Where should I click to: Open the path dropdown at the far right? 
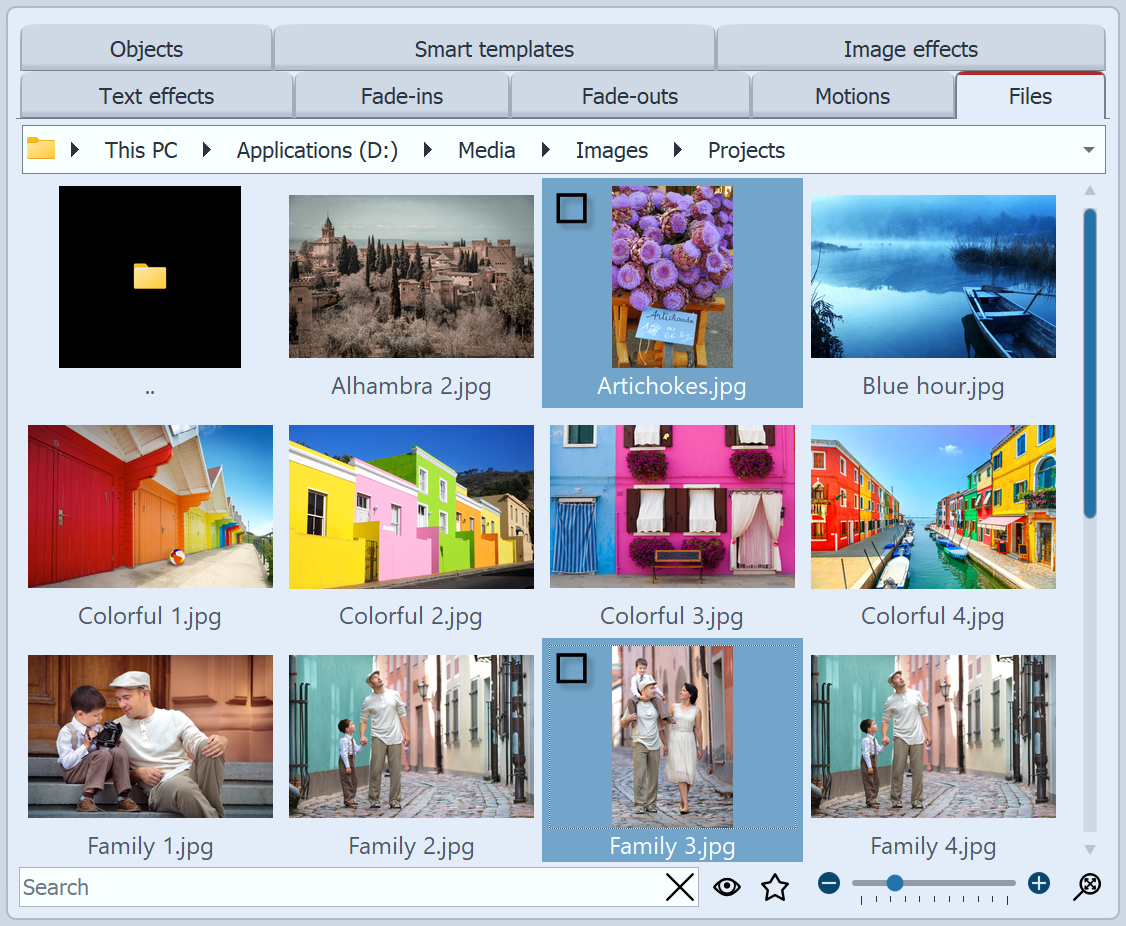point(1089,150)
